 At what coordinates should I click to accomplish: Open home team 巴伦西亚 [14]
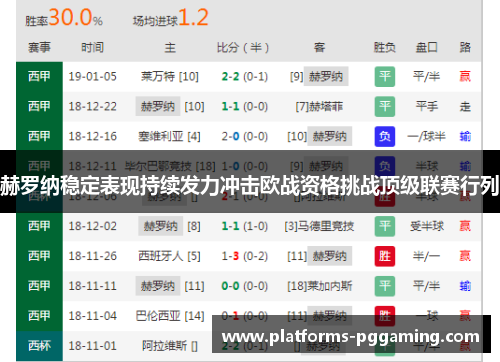170,316
